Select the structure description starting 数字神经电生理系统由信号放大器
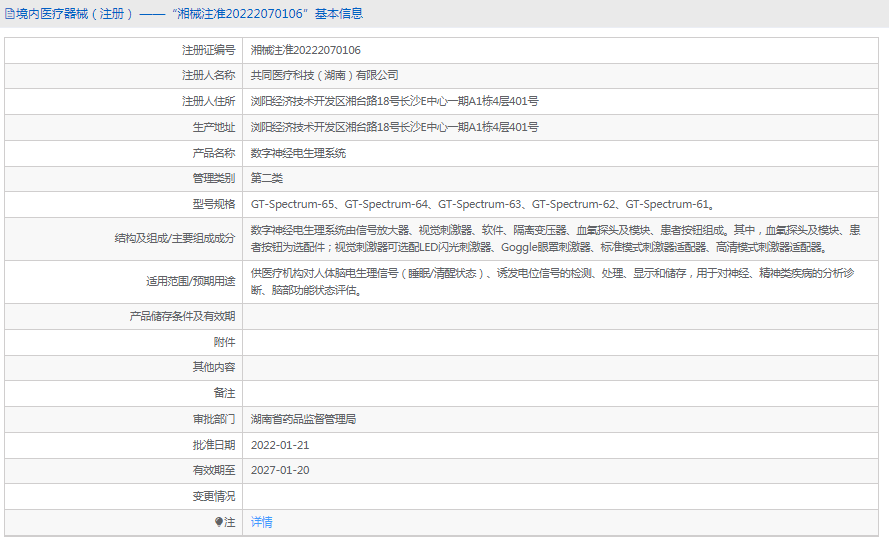Image resolution: width=889 pixels, height=545 pixels. 556,239
